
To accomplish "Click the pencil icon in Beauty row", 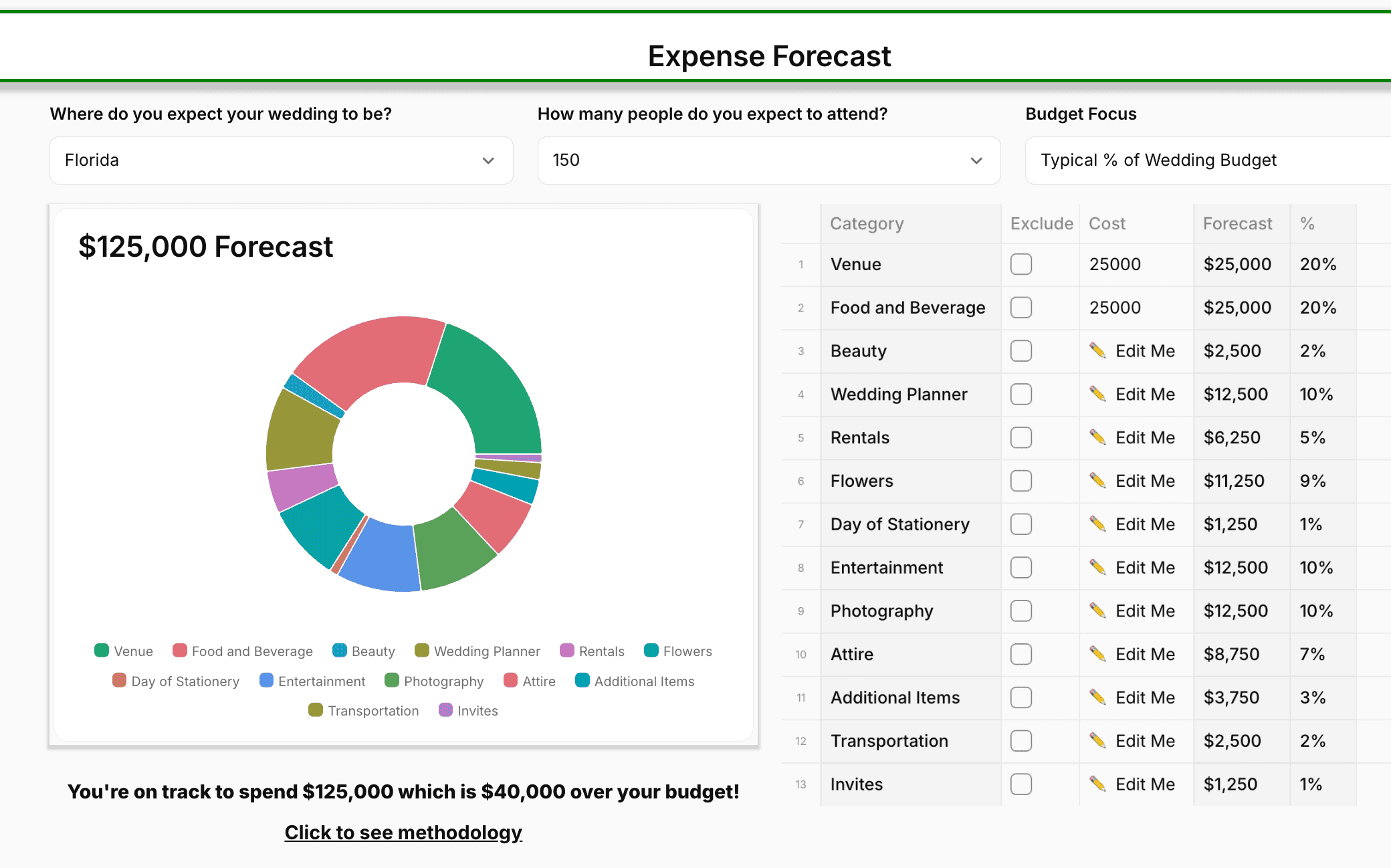I will pyautogui.click(x=1097, y=350).
